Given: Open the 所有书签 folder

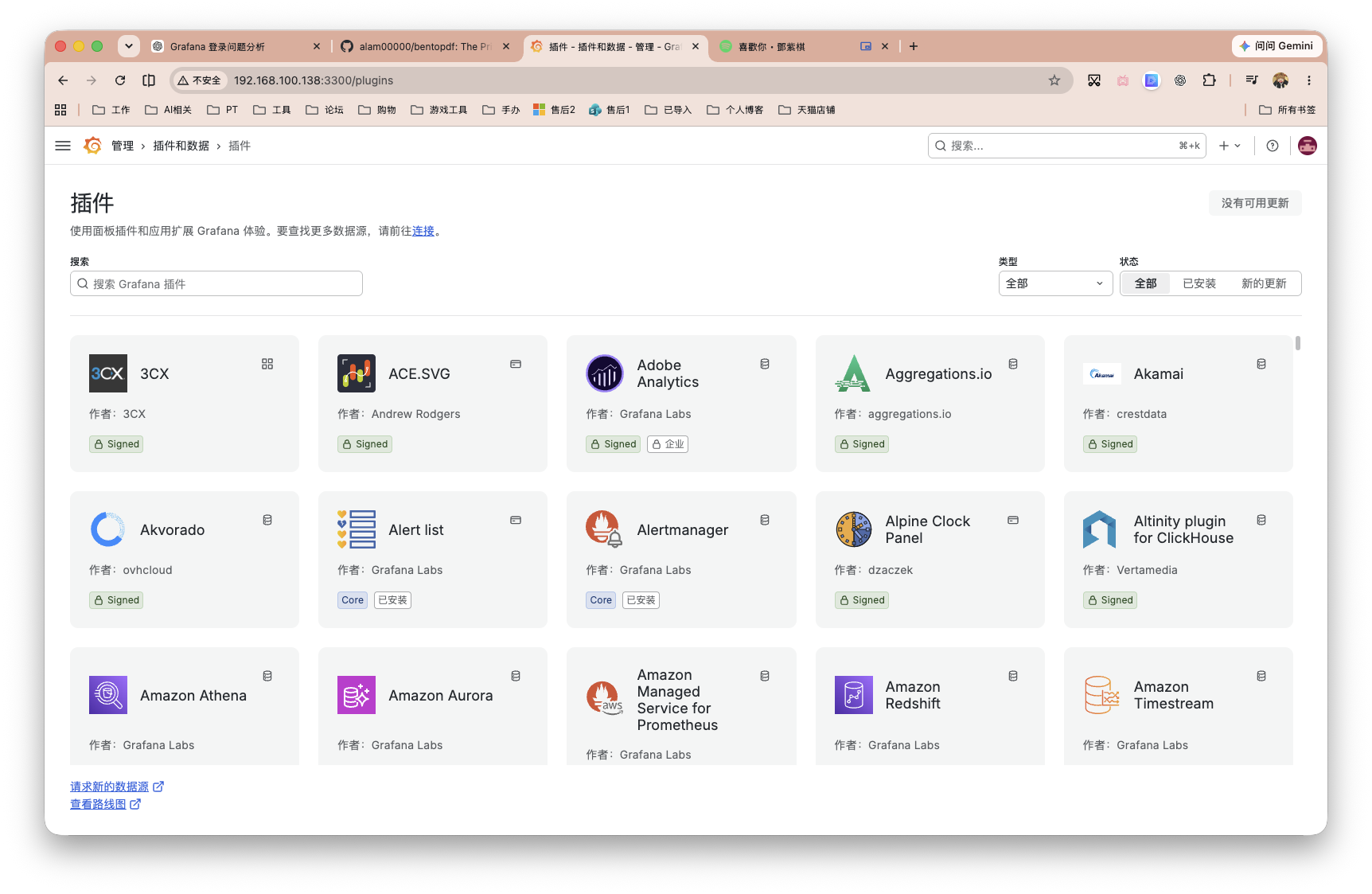Looking at the screenshot, I should (x=1288, y=110).
